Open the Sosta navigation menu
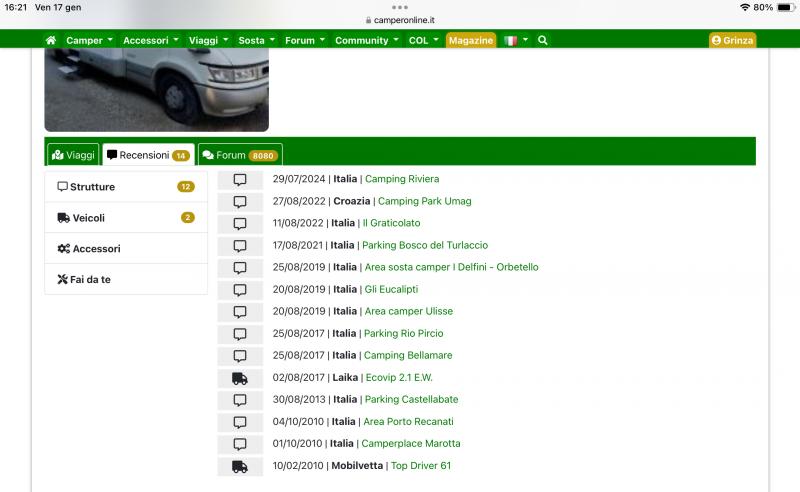The height and width of the screenshot is (492, 800). (257, 40)
